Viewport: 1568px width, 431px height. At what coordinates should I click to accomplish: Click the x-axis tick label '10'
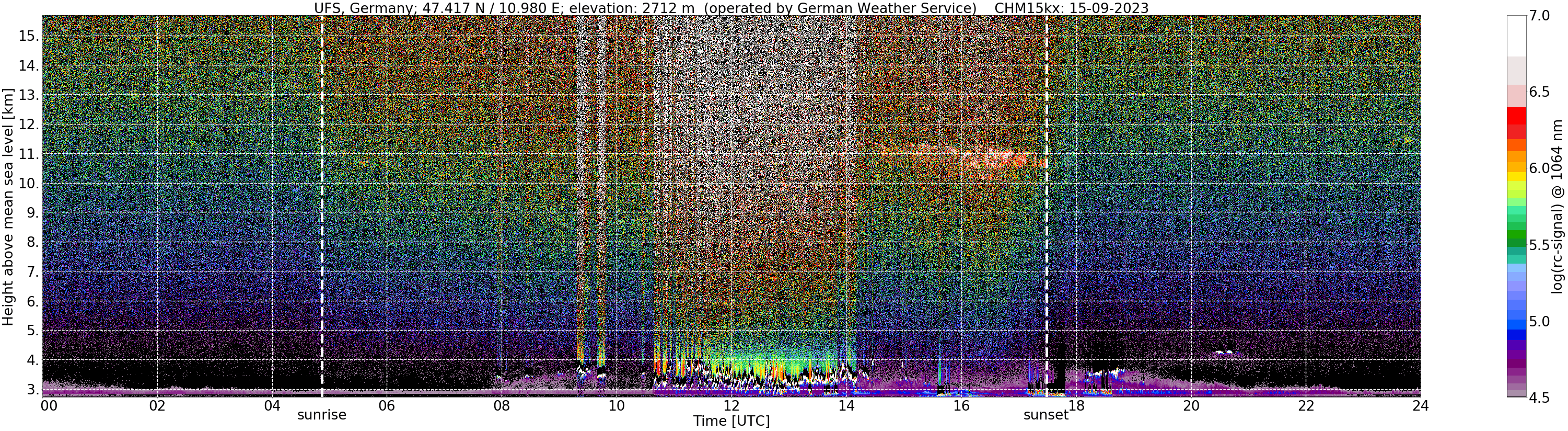coord(617,405)
